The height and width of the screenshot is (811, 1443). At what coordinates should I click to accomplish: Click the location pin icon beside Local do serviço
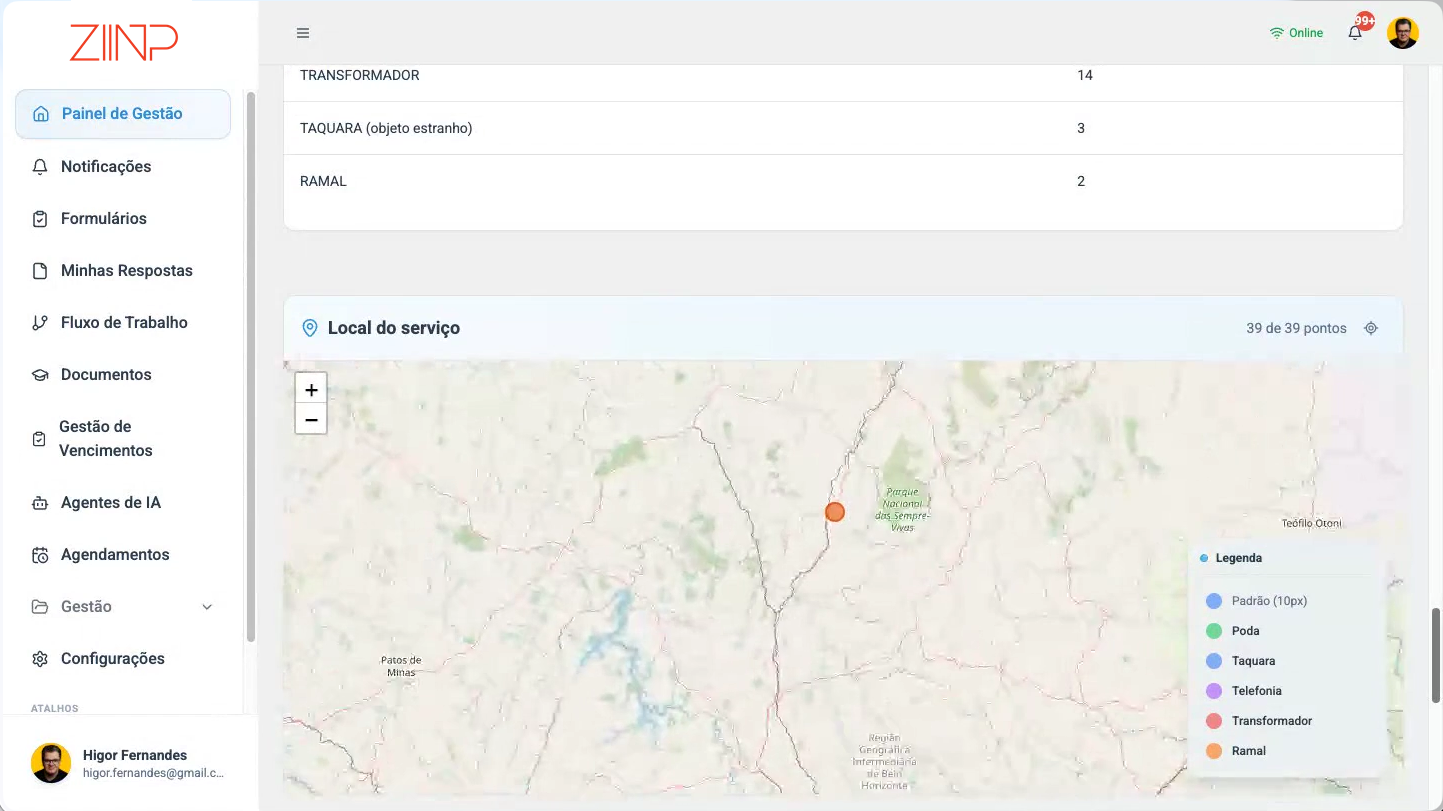[310, 328]
